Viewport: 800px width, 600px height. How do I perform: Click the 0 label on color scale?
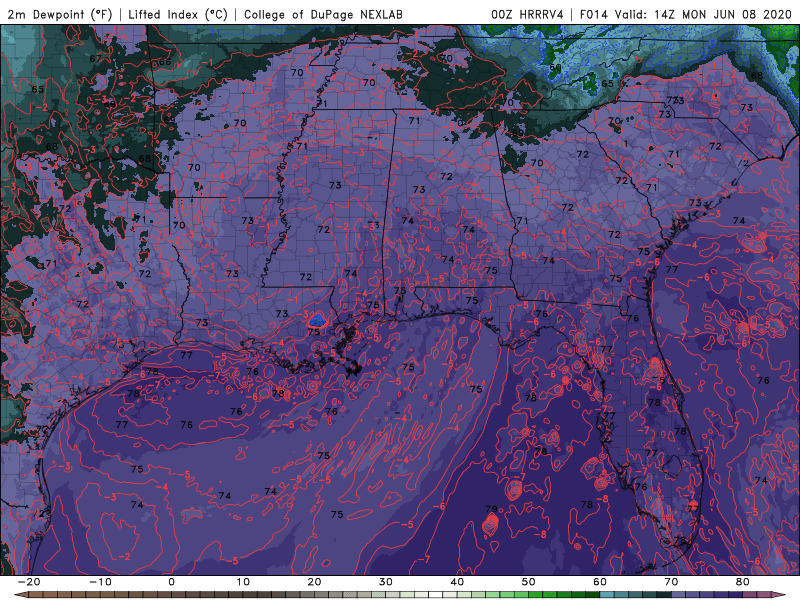[x=171, y=582]
